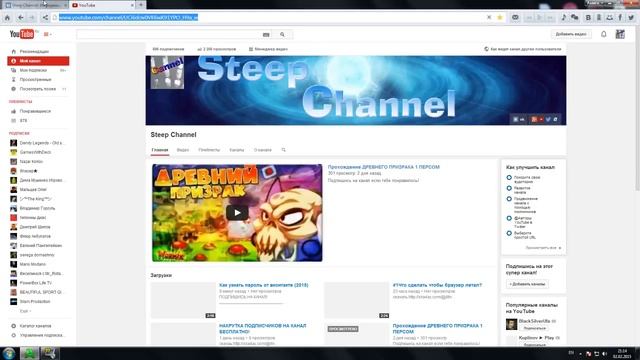Open video Как узнать пароль от вконтакте

[x=264, y=285]
